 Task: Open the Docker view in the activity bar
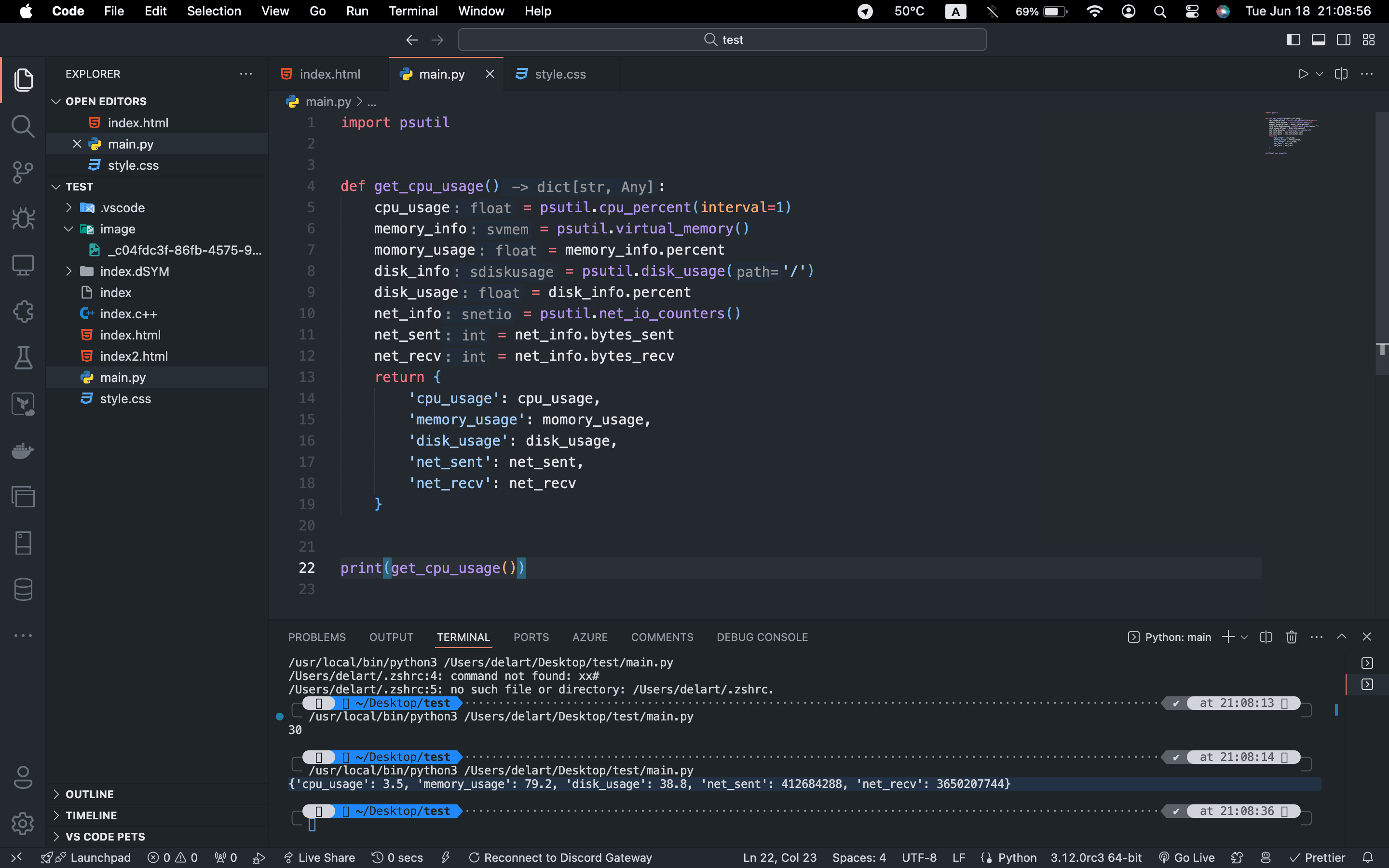pos(23,451)
